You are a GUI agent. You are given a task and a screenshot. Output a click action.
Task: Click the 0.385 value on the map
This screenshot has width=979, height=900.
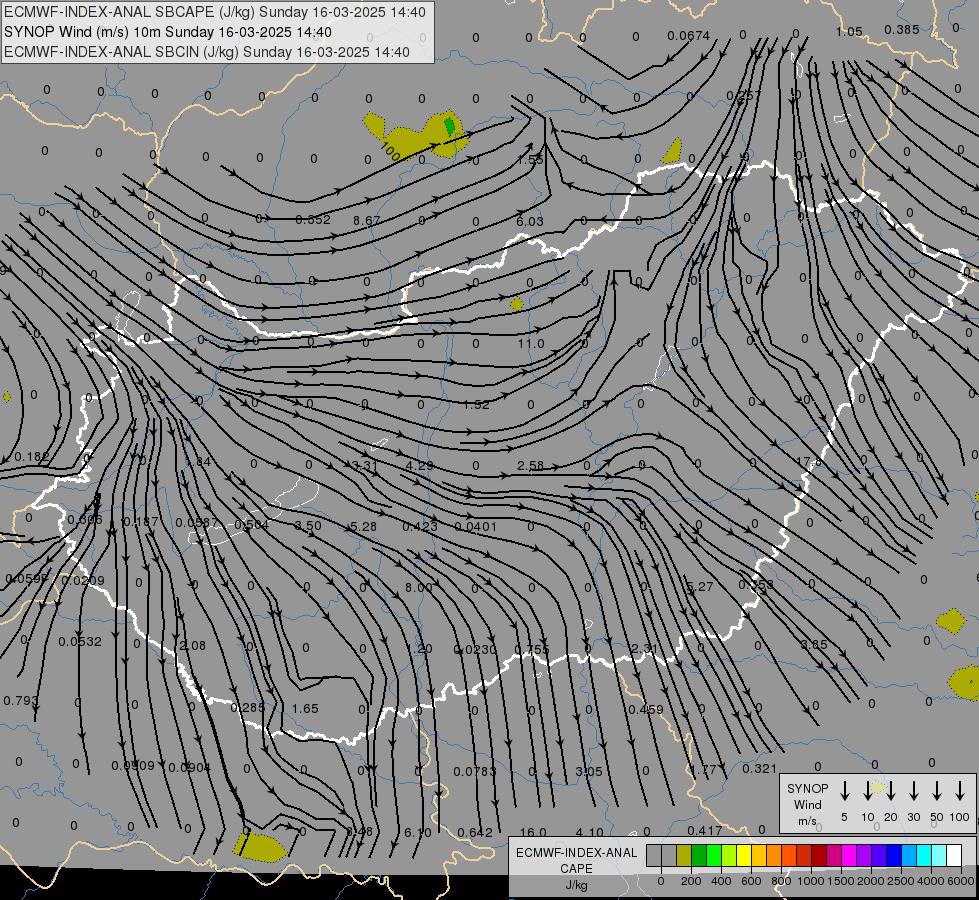(x=902, y=29)
